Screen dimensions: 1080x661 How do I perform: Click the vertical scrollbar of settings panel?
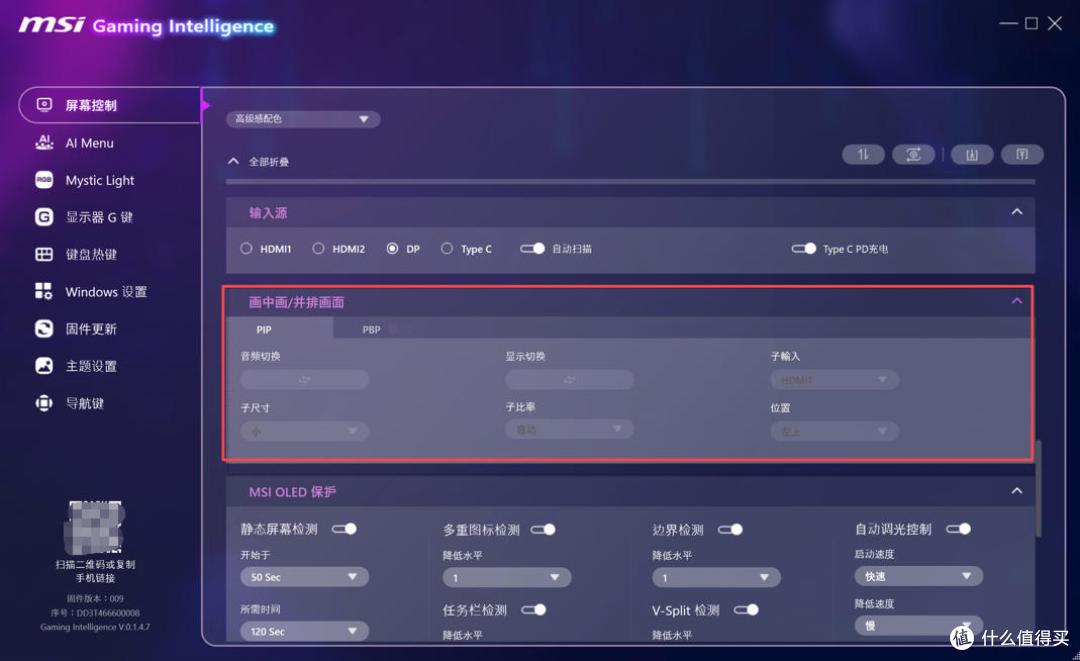pos(1038,488)
